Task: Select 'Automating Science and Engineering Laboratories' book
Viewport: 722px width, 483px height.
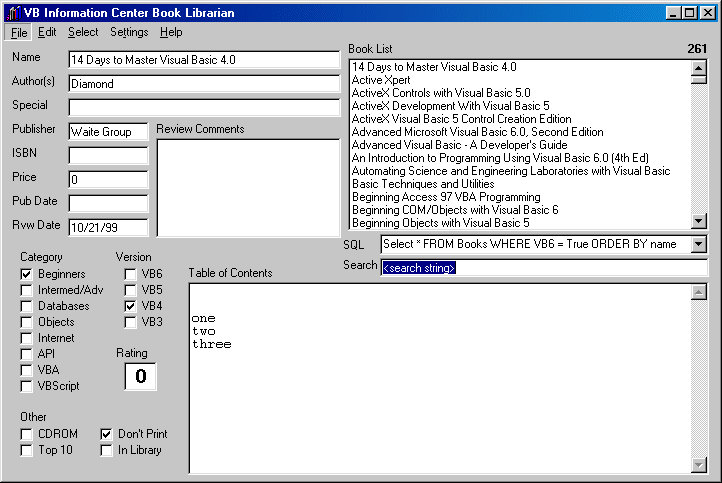Action: (x=520, y=171)
